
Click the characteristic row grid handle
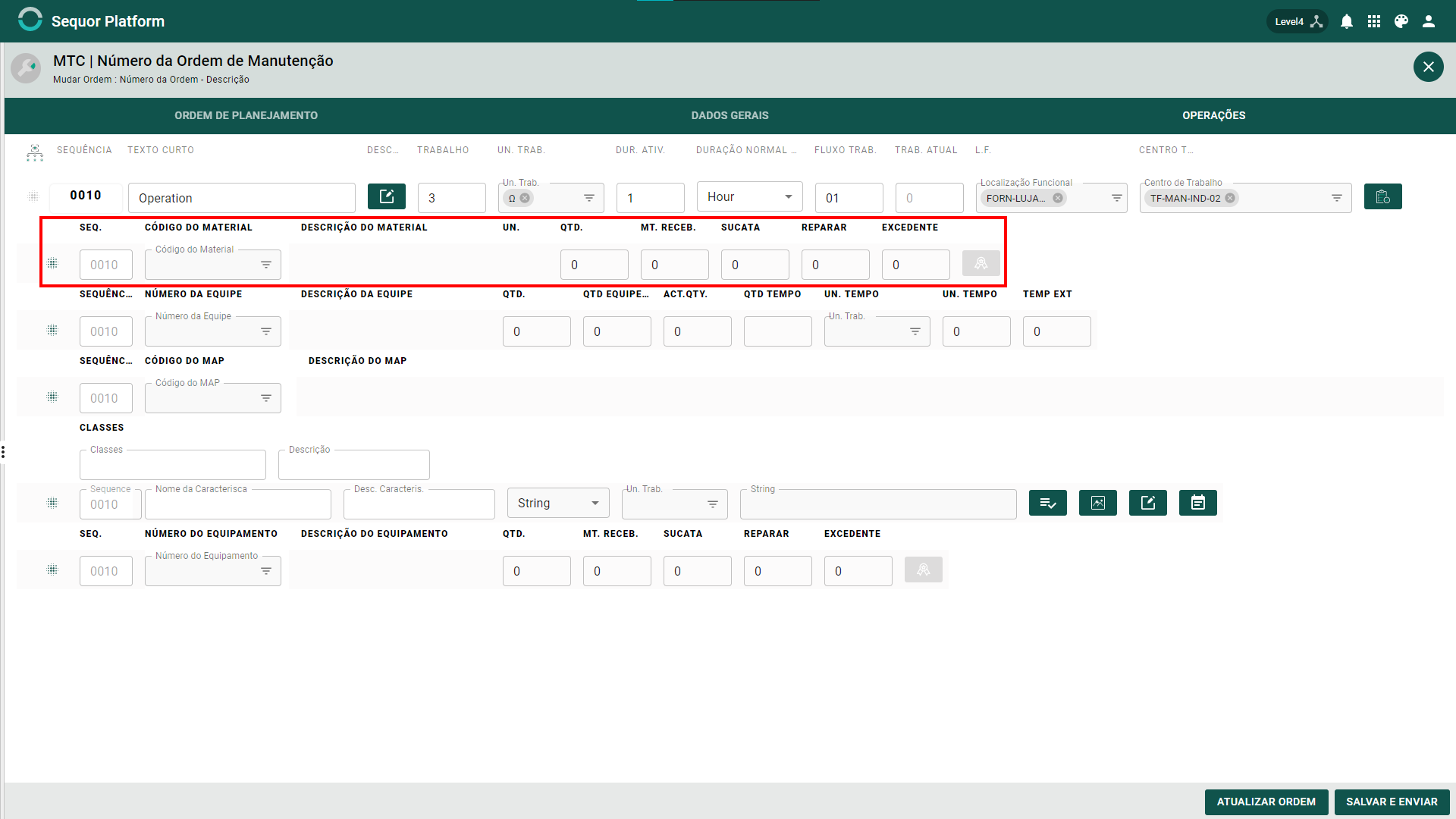(x=52, y=503)
